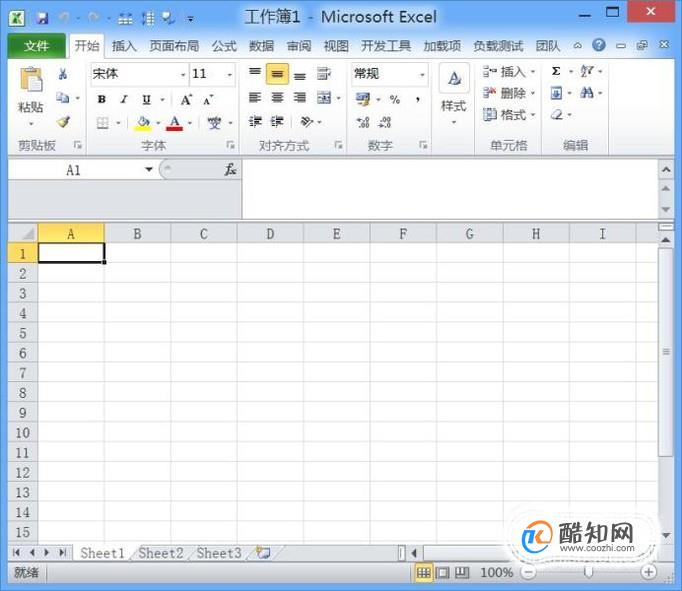Click the AutoSum sigma icon
The height and width of the screenshot is (591, 682).
coord(556,71)
